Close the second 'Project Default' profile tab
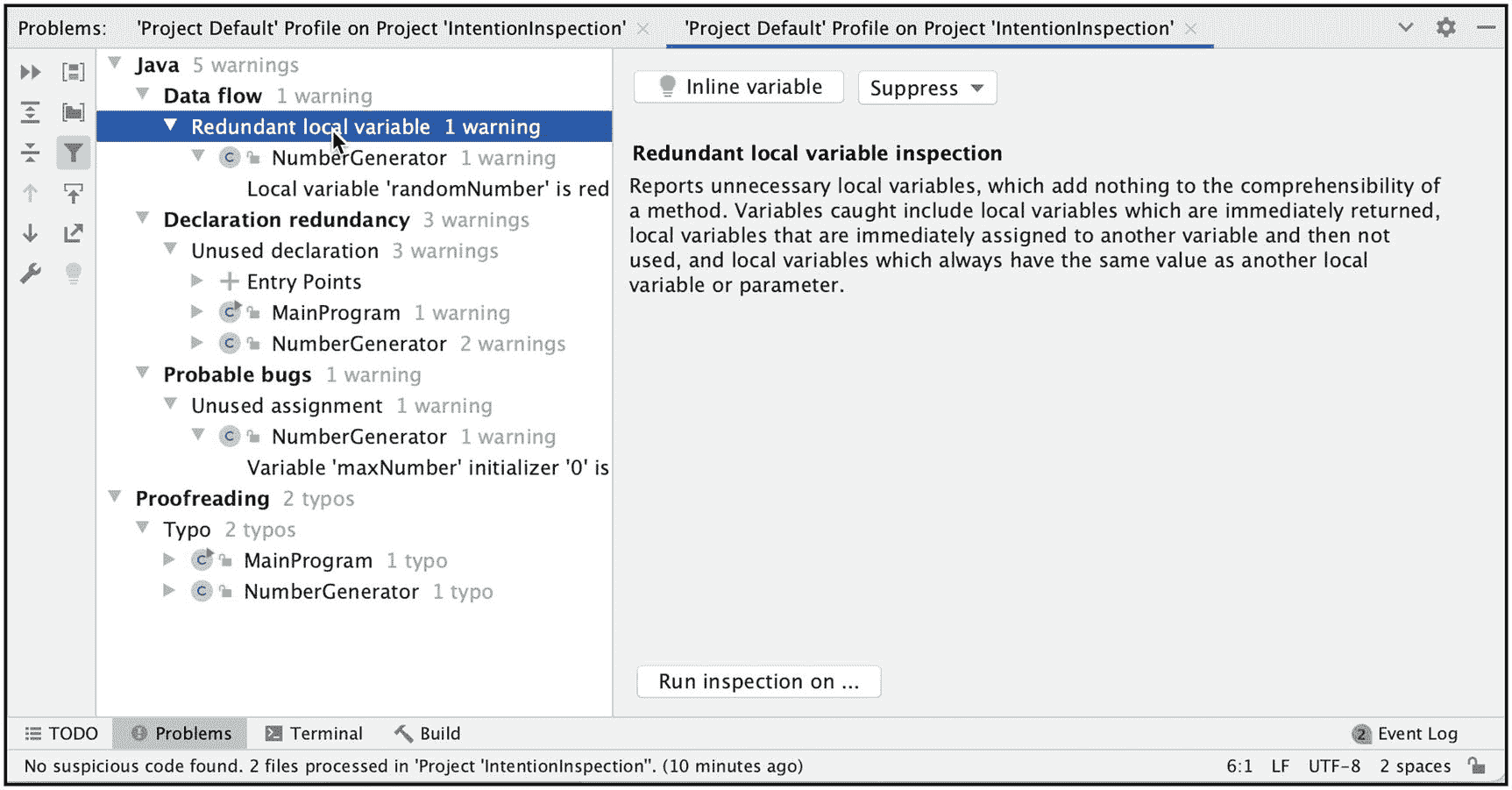The width and height of the screenshot is (1512, 790). tap(1190, 29)
